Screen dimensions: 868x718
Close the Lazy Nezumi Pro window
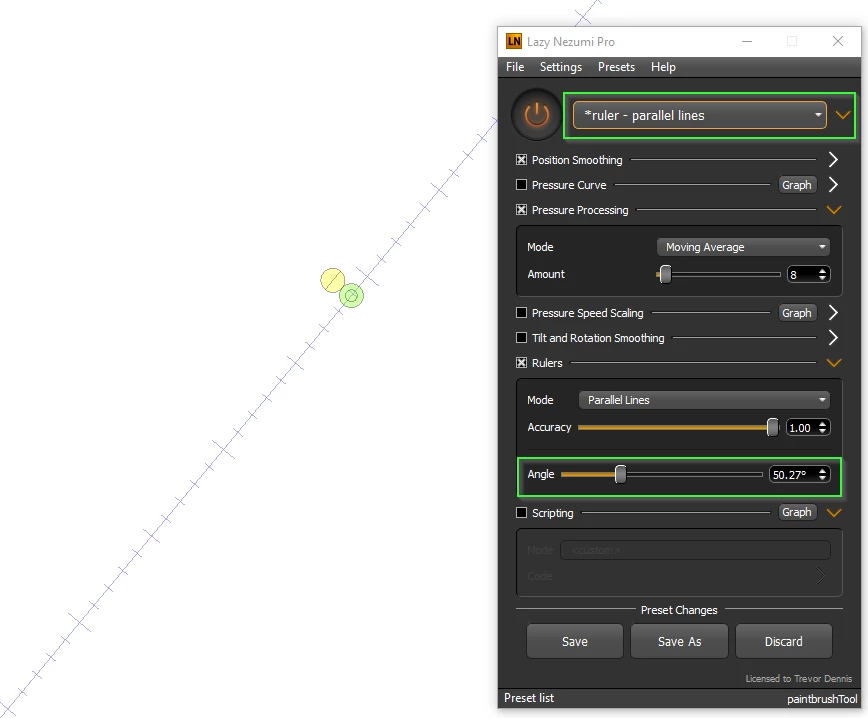pyautogui.click(x=838, y=42)
